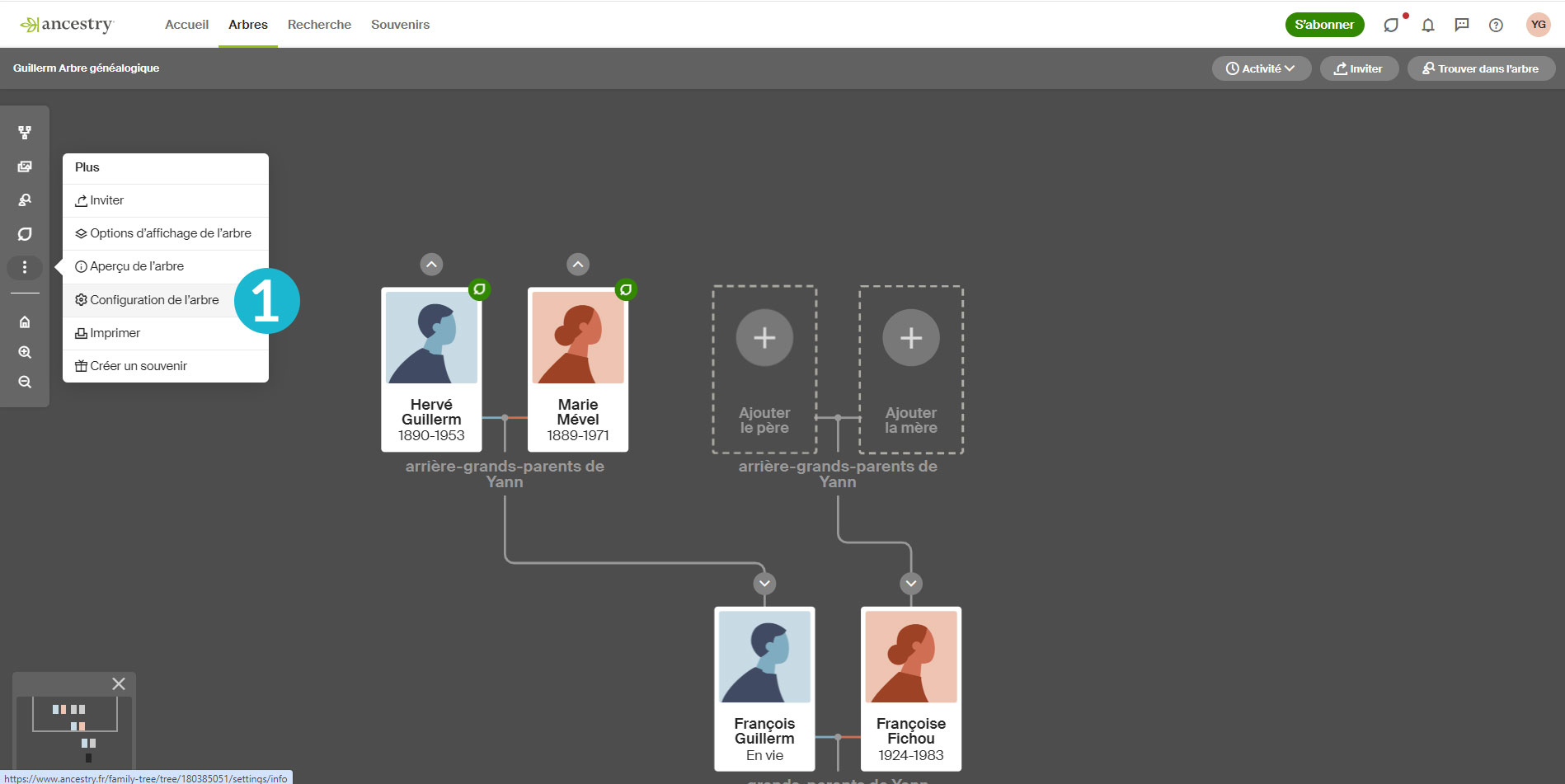Click the home person icon in sidebar
This screenshot has width=1565, height=784.
tap(25, 322)
